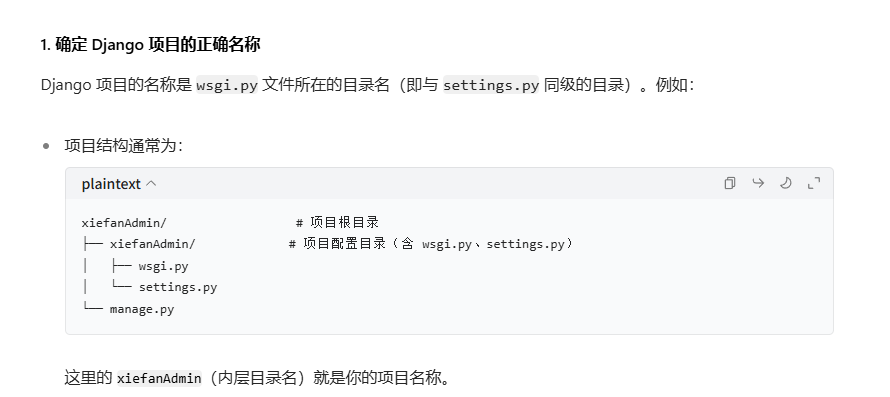Click the plaintext language label

click(x=111, y=184)
